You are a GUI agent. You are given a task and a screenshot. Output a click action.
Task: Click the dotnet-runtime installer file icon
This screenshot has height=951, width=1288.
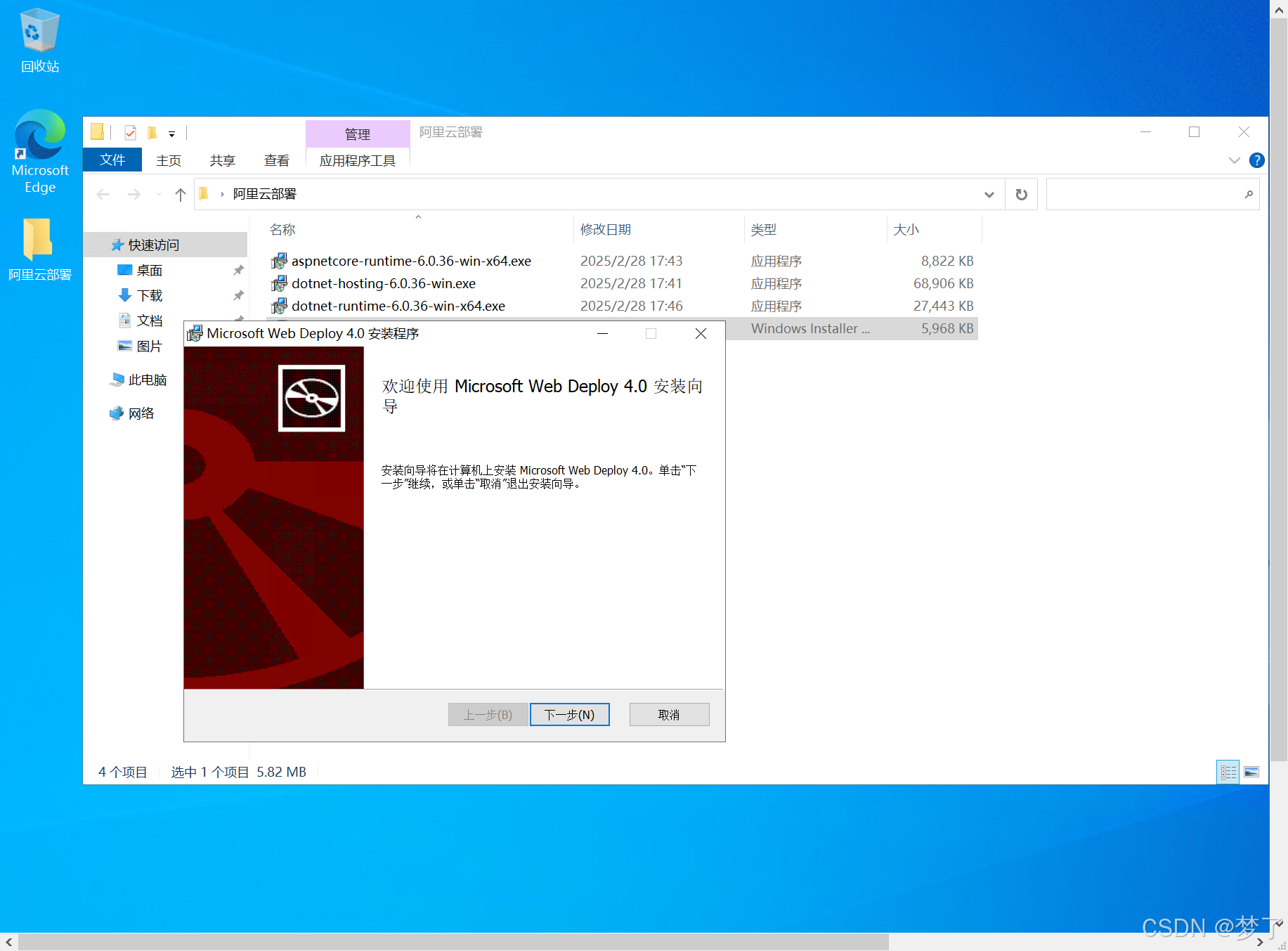point(279,306)
